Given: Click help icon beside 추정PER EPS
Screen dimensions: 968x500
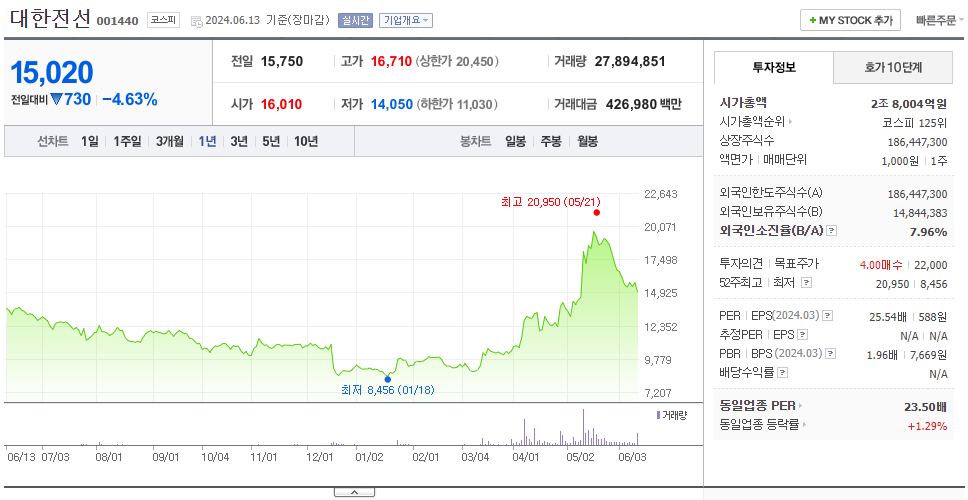Looking at the screenshot, I should point(803,335).
